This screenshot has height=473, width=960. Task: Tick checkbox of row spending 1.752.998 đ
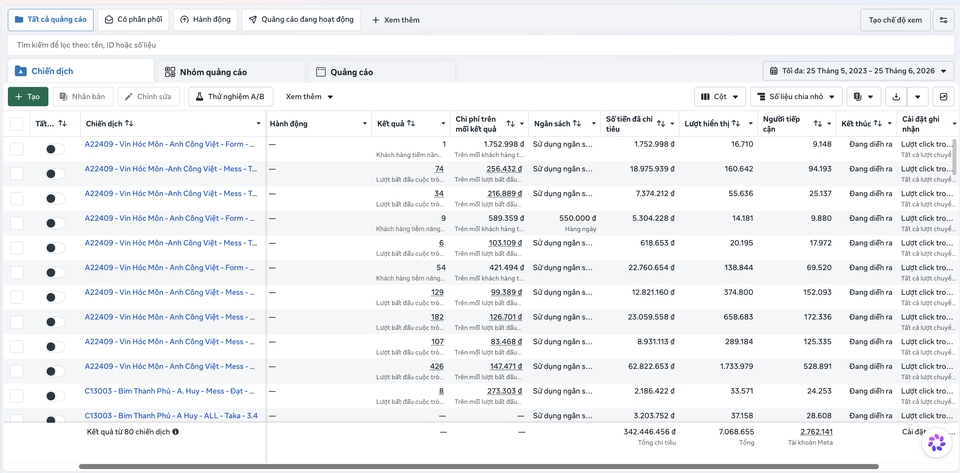pyautogui.click(x=17, y=149)
